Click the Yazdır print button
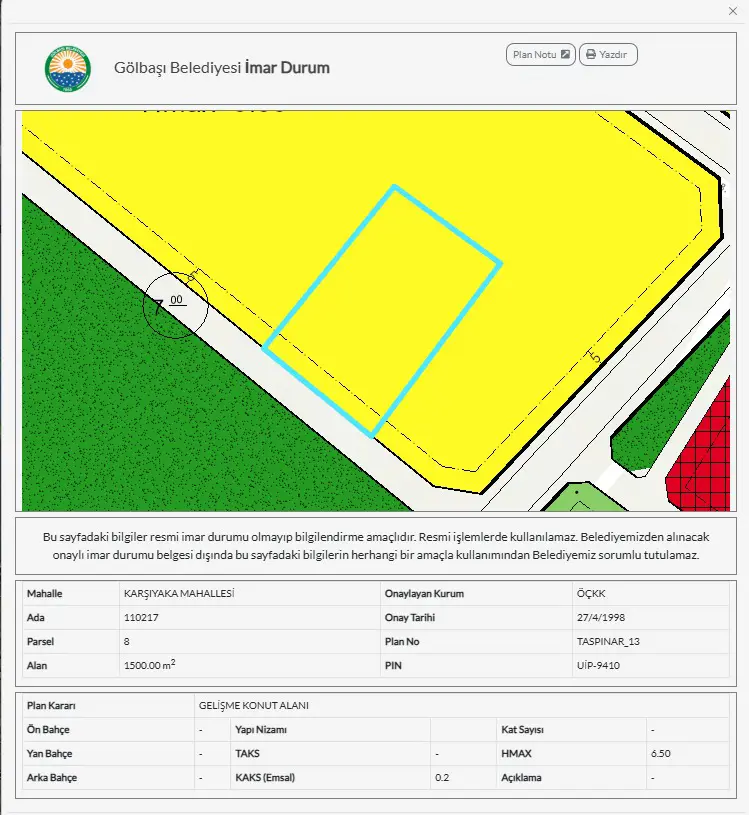This screenshot has height=815, width=749. [608, 55]
